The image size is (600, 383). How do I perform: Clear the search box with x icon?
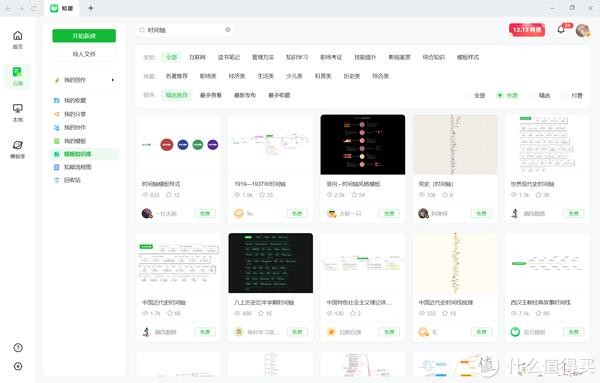[228, 29]
